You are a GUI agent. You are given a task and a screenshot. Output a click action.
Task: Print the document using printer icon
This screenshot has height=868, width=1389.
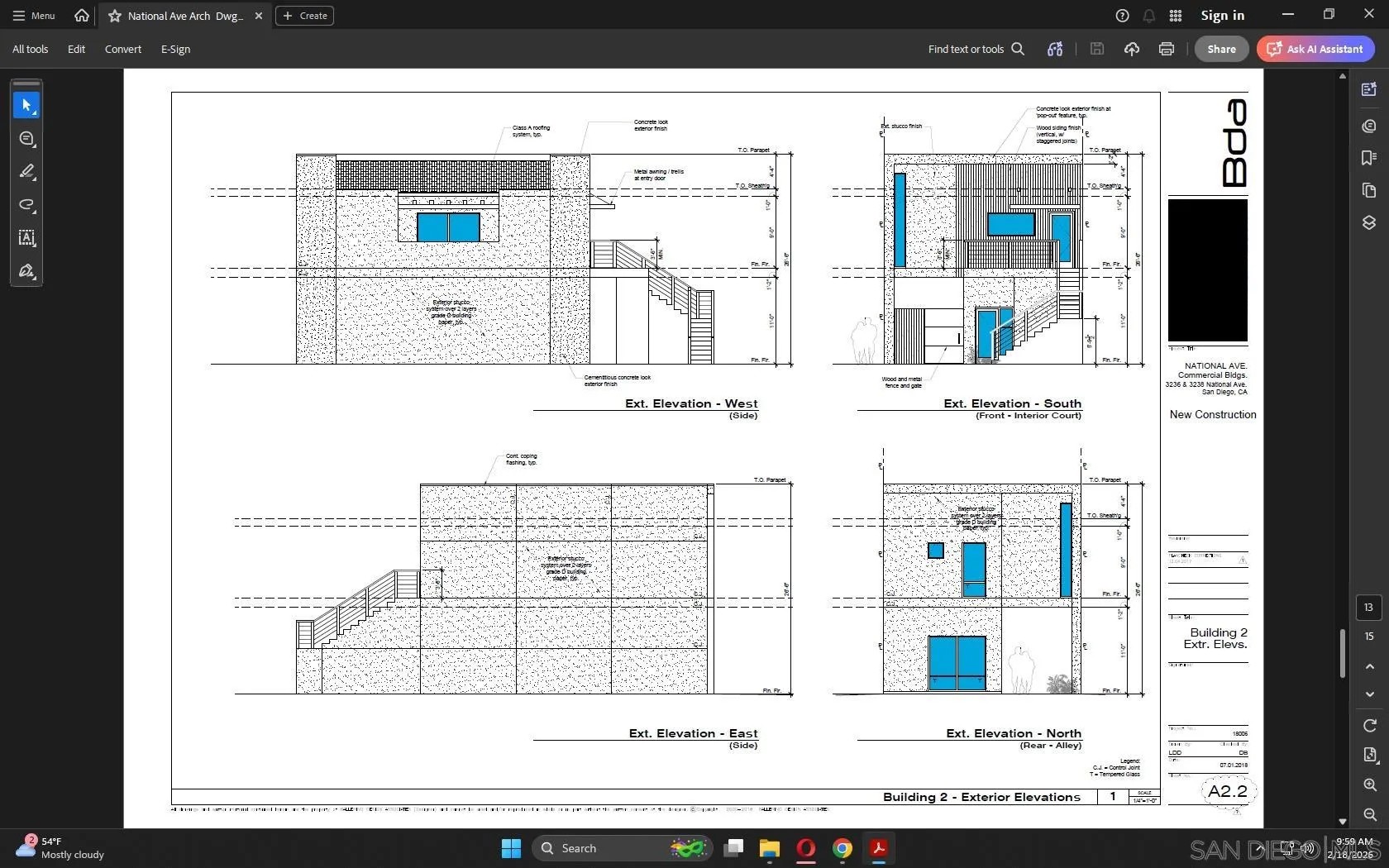click(1166, 49)
